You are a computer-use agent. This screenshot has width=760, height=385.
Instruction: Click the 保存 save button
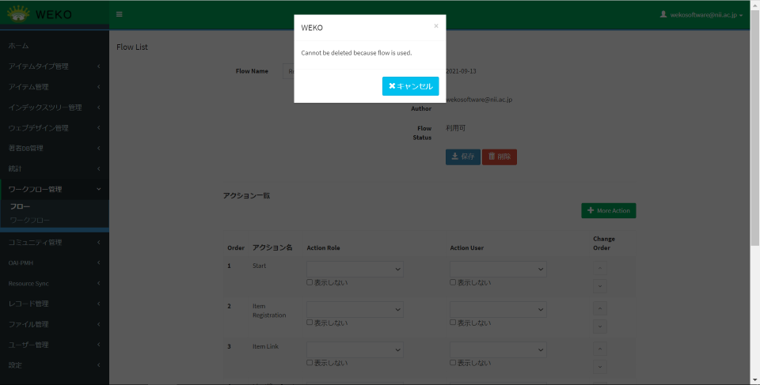(463, 157)
